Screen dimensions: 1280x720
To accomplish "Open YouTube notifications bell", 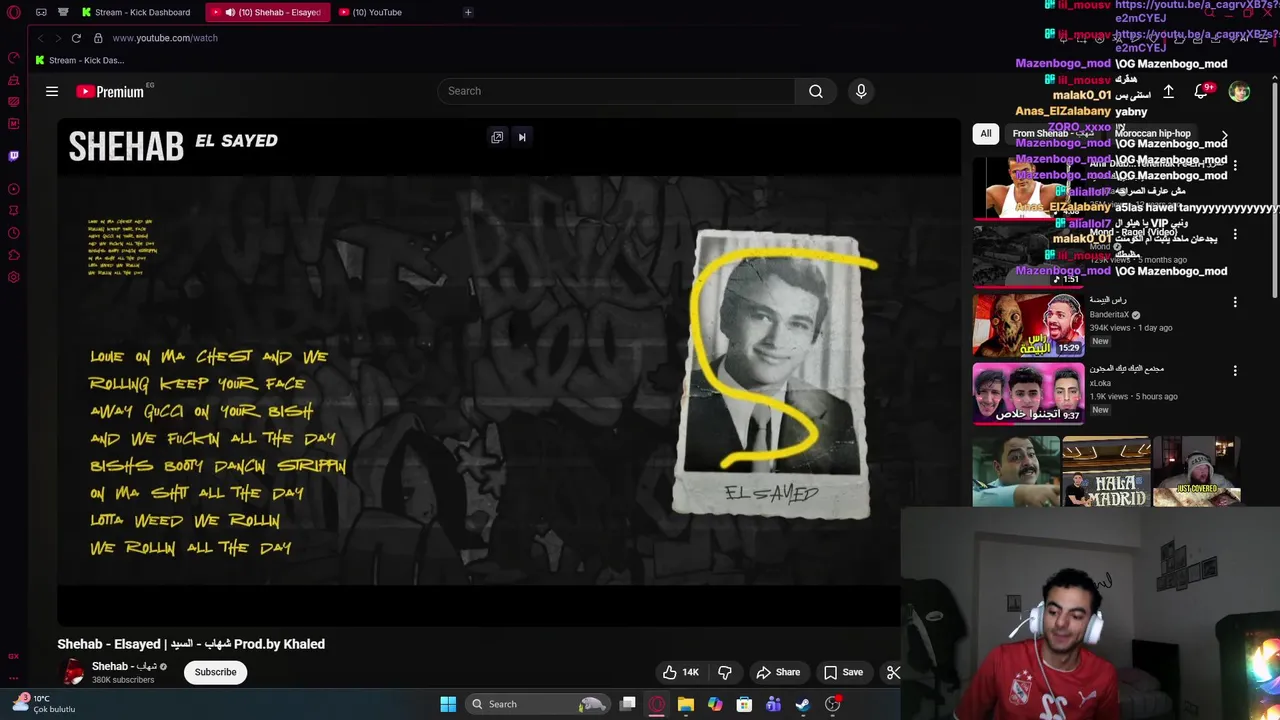I will [x=1202, y=91].
